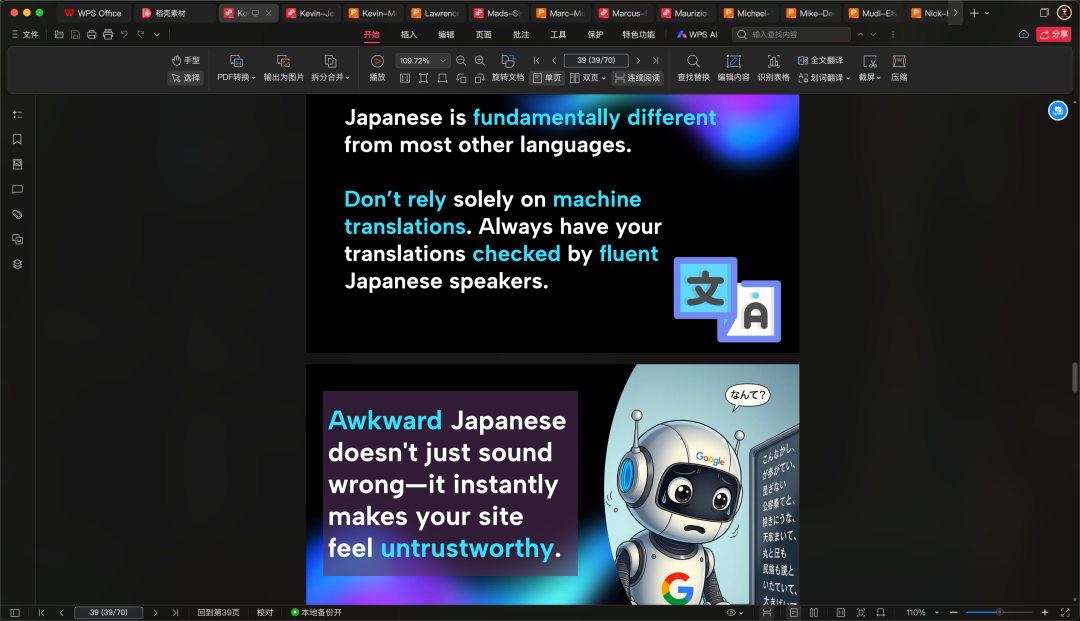Go to next page in the ribbon
This screenshot has width=1080, height=621.
click(638, 61)
